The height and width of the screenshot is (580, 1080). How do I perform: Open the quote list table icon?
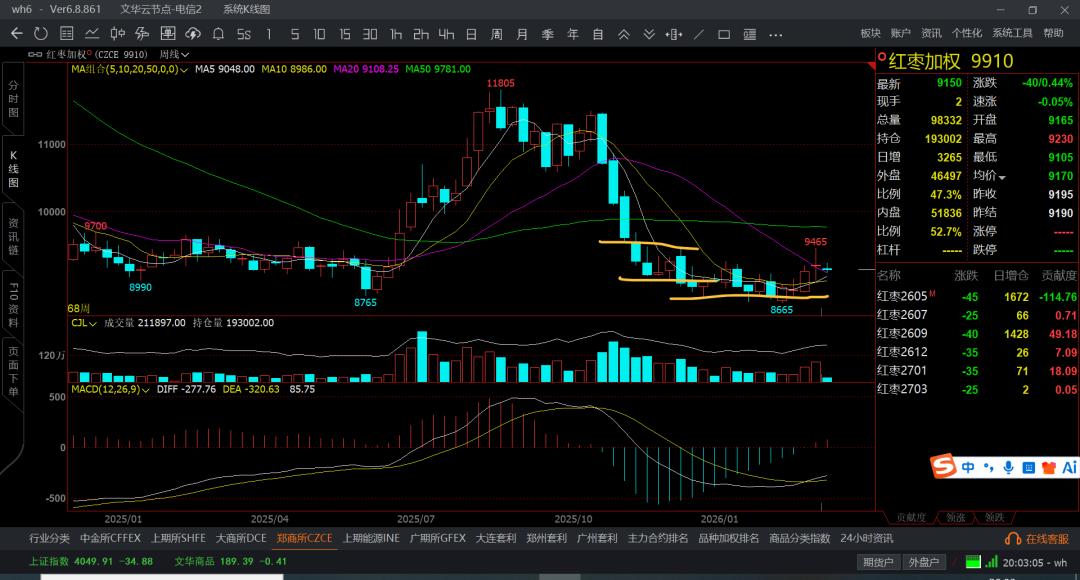pos(66,34)
